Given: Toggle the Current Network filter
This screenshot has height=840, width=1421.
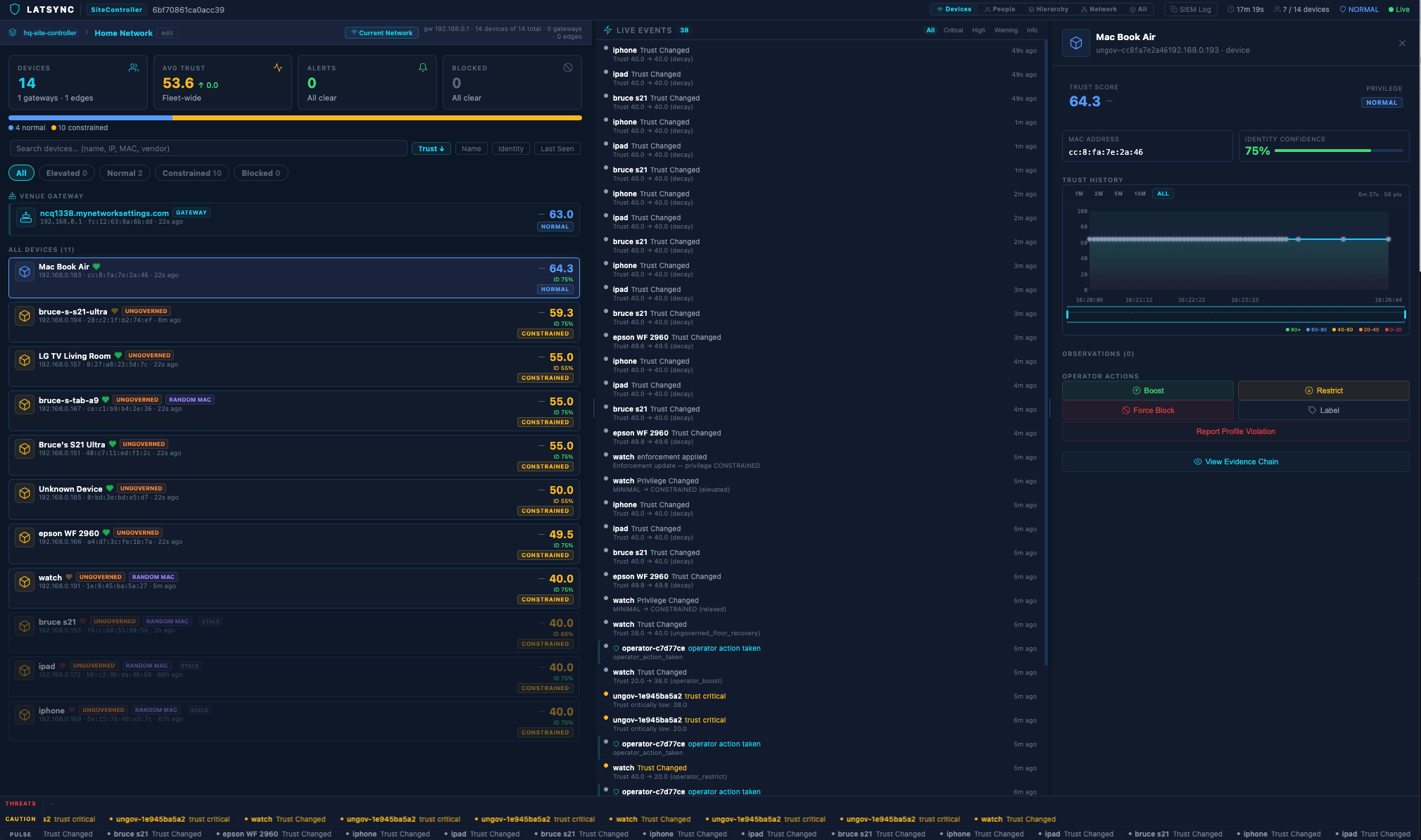Looking at the screenshot, I should 381,32.
